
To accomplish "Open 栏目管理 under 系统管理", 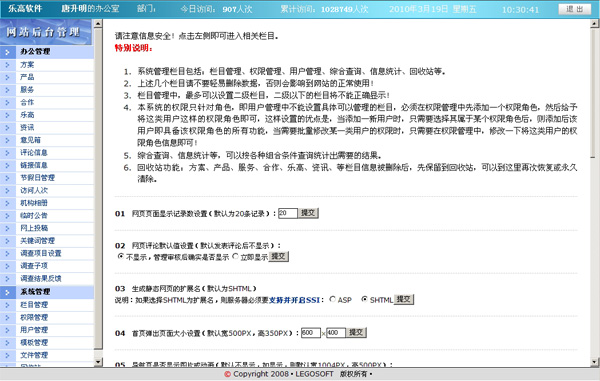I will (34, 305).
